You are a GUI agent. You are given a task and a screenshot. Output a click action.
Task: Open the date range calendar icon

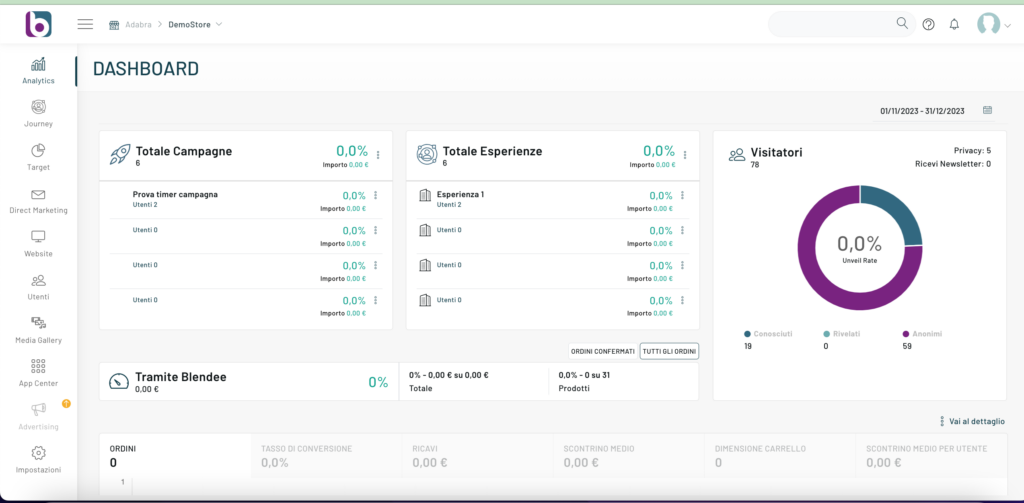pos(987,110)
